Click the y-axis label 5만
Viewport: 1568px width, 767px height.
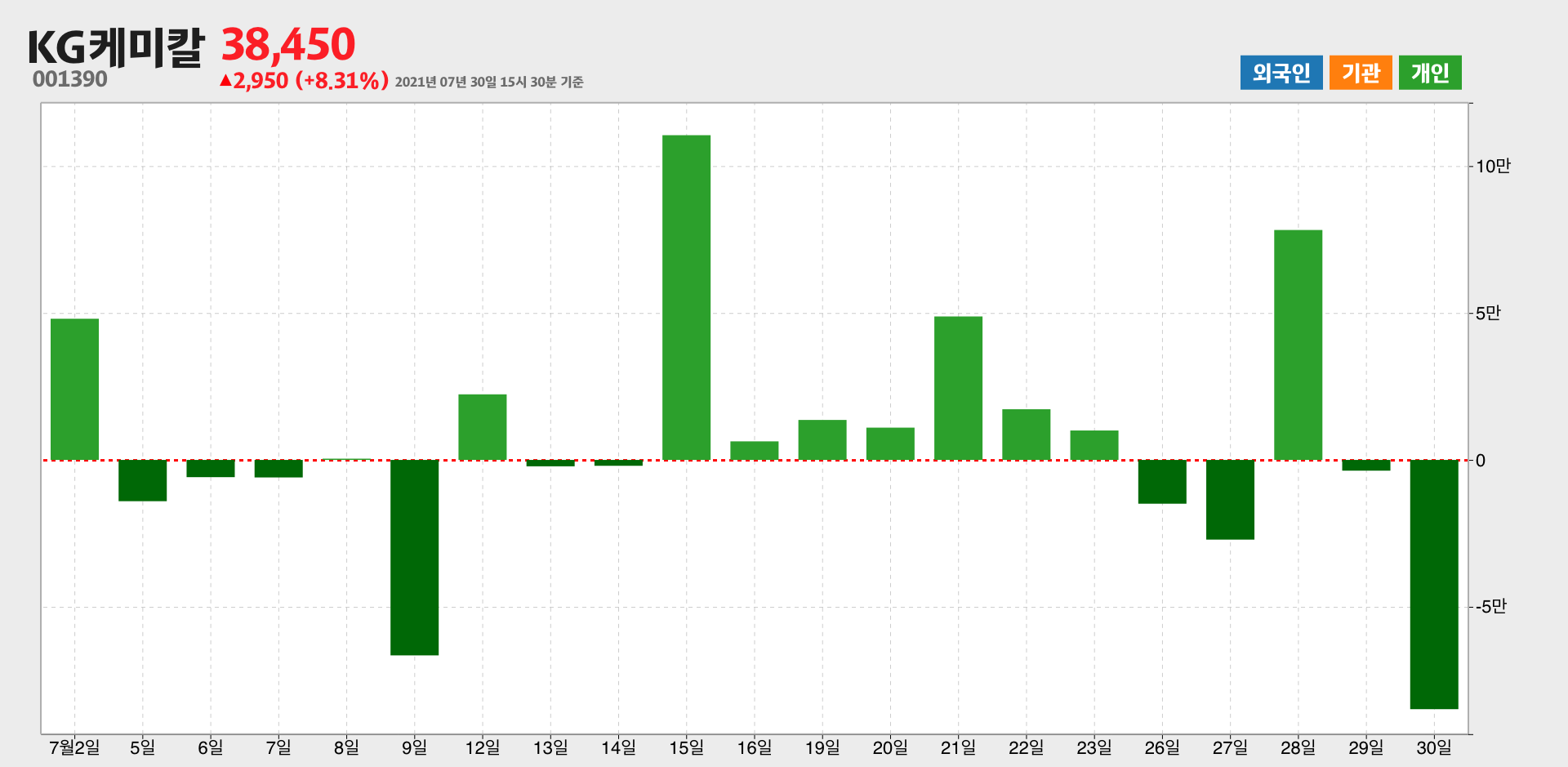[1488, 313]
